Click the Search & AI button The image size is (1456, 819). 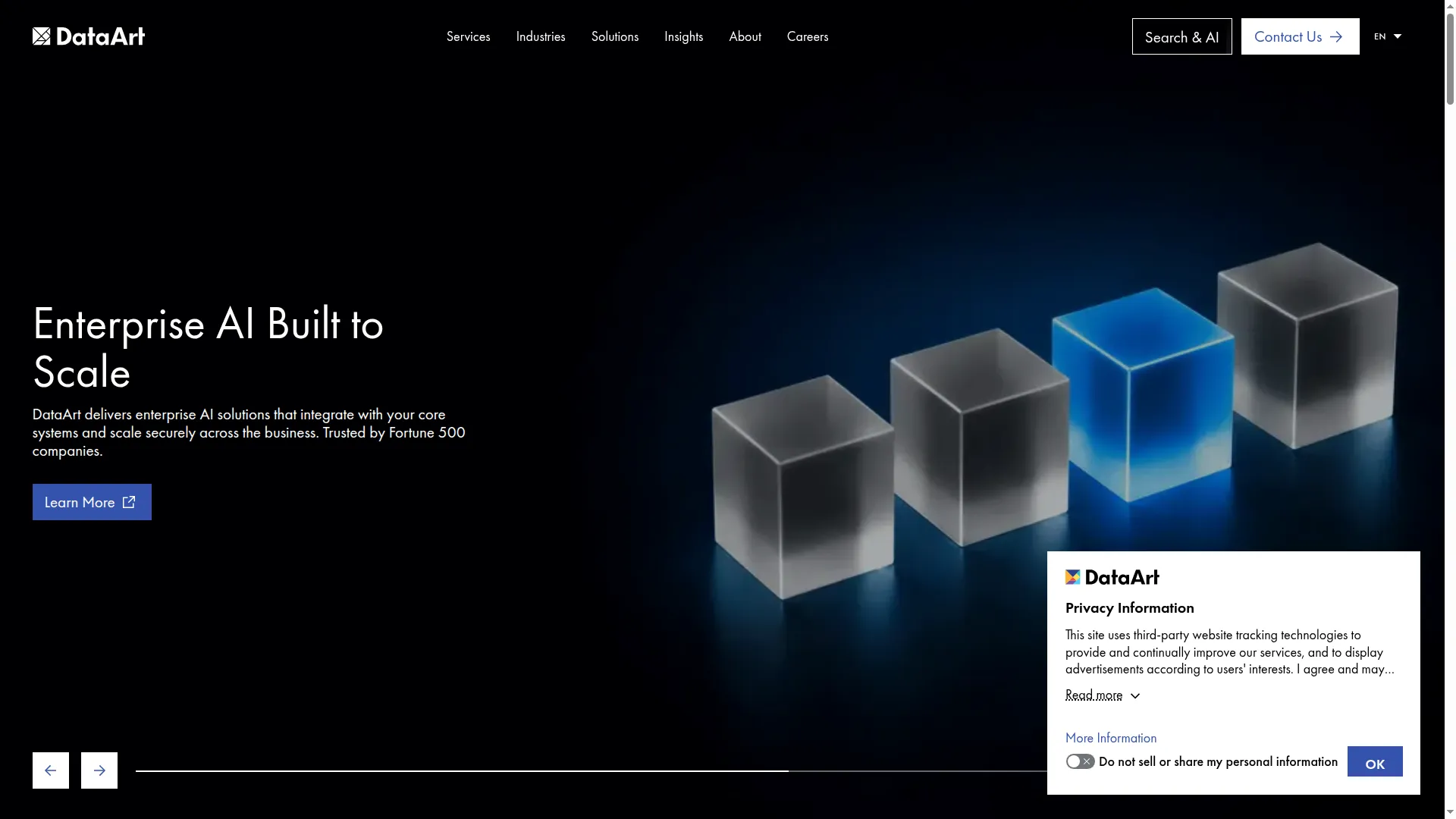click(1181, 36)
